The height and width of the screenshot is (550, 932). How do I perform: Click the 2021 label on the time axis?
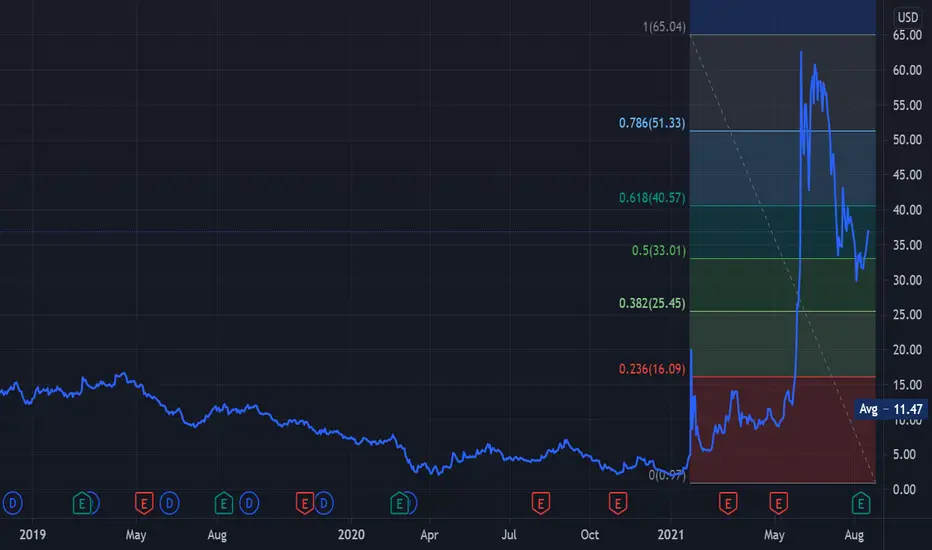click(x=670, y=535)
